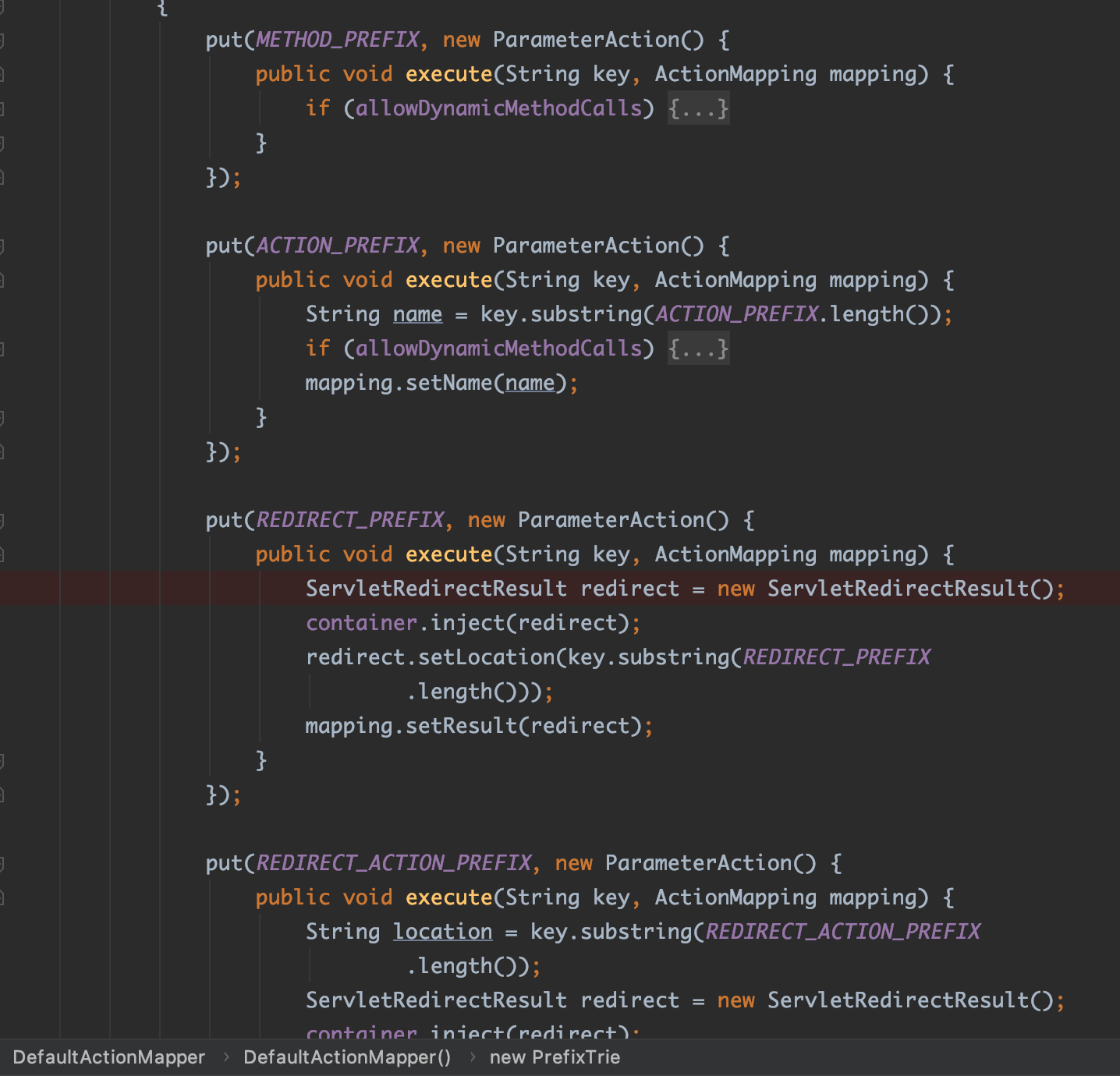Click ACTION_PREFIX in the second put call
Image resolution: width=1120 pixels, height=1076 pixels.
click(x=338, y=246)
